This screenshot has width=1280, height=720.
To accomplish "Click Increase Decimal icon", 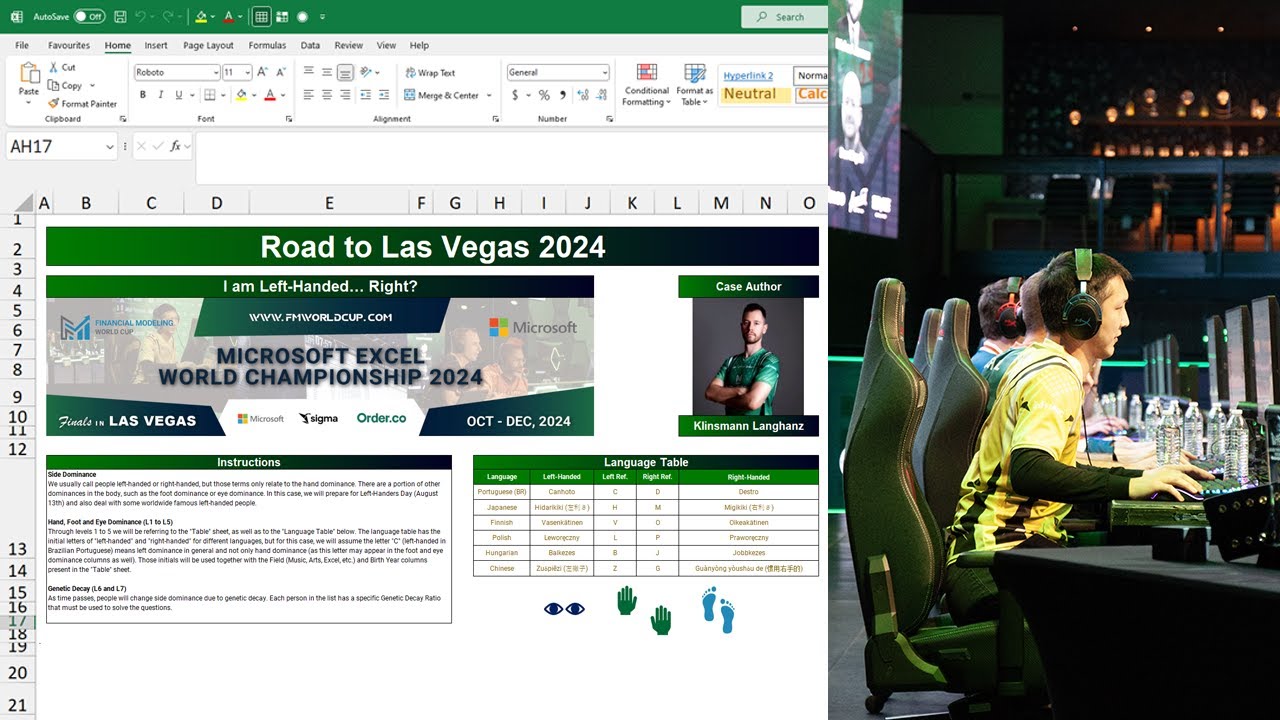I will 582,95.
